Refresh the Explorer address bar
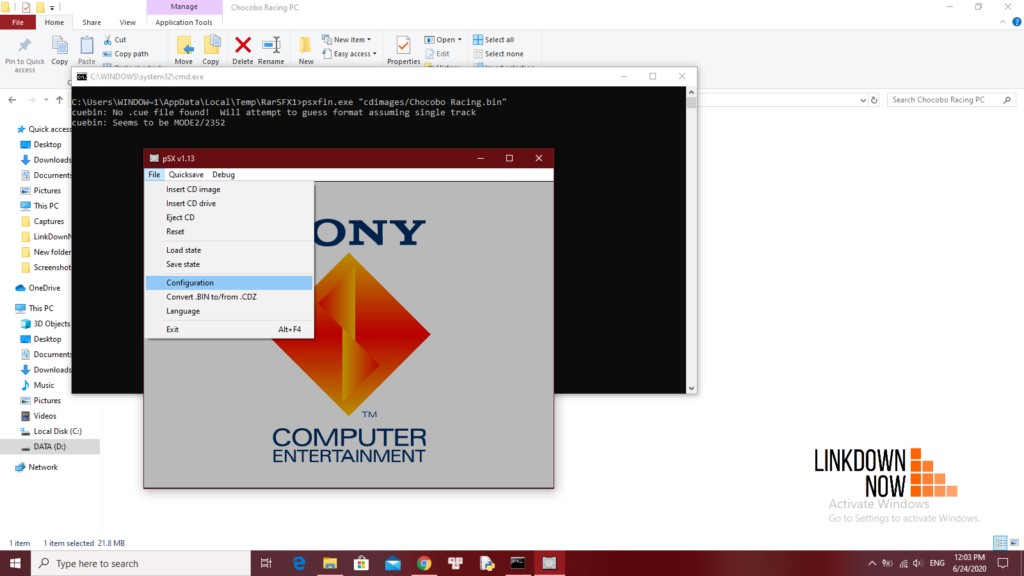The width and height of the screenshot is (1024, 576). click(874, 100)
